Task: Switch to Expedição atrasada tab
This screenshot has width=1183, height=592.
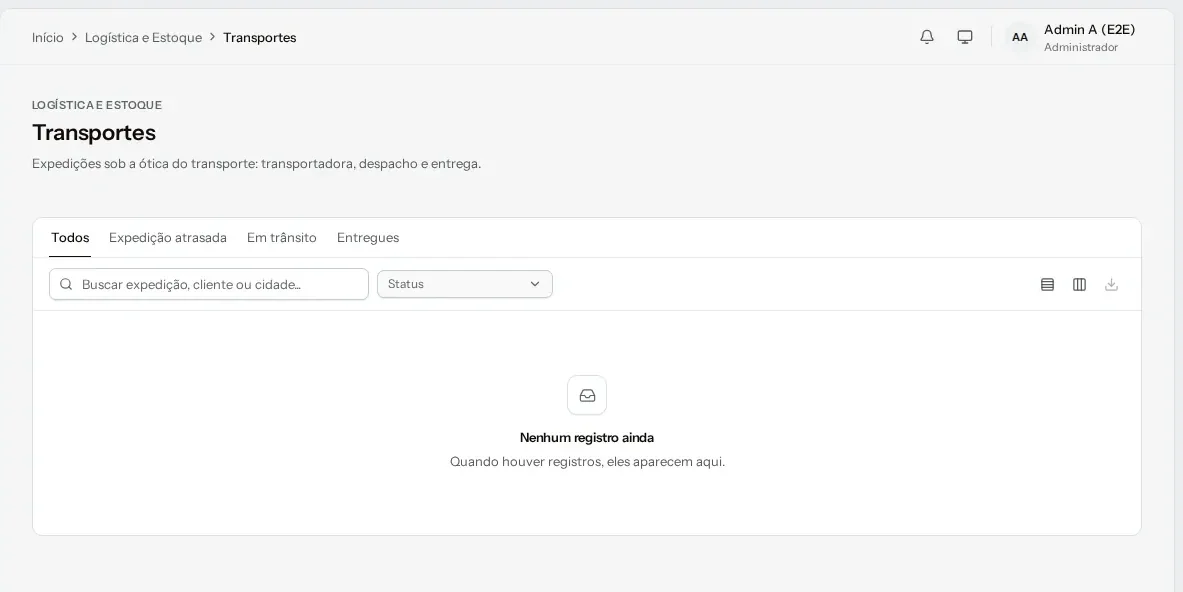Action: point(167,238)
